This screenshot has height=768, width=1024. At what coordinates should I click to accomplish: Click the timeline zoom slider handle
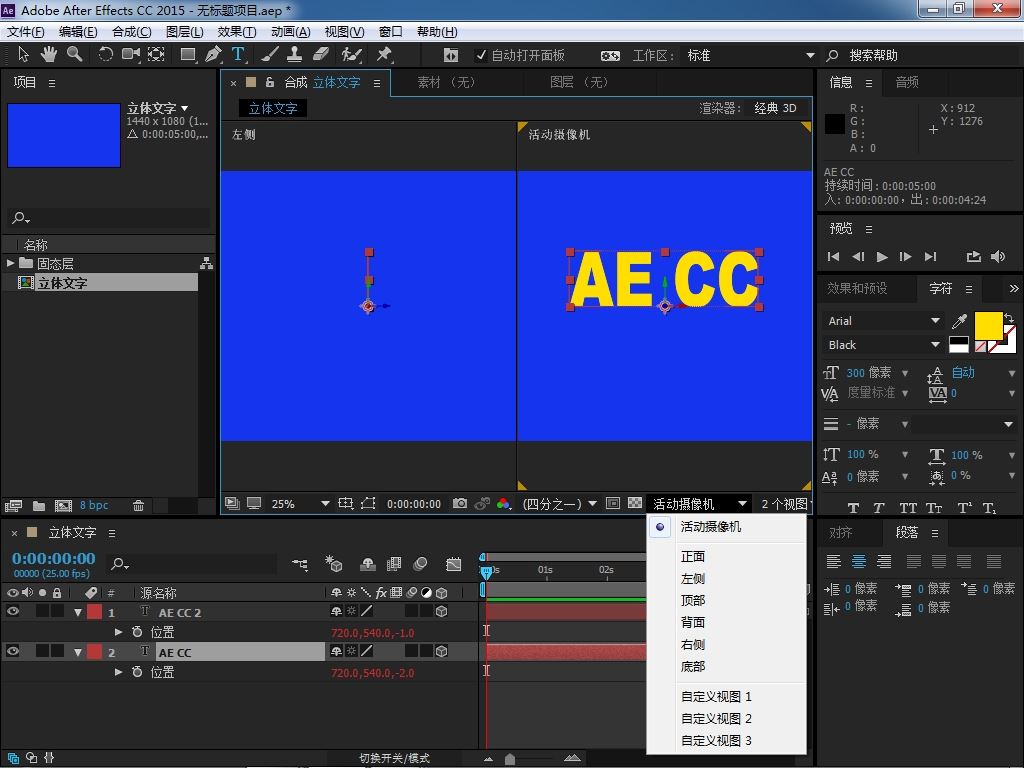coord(510,758)
